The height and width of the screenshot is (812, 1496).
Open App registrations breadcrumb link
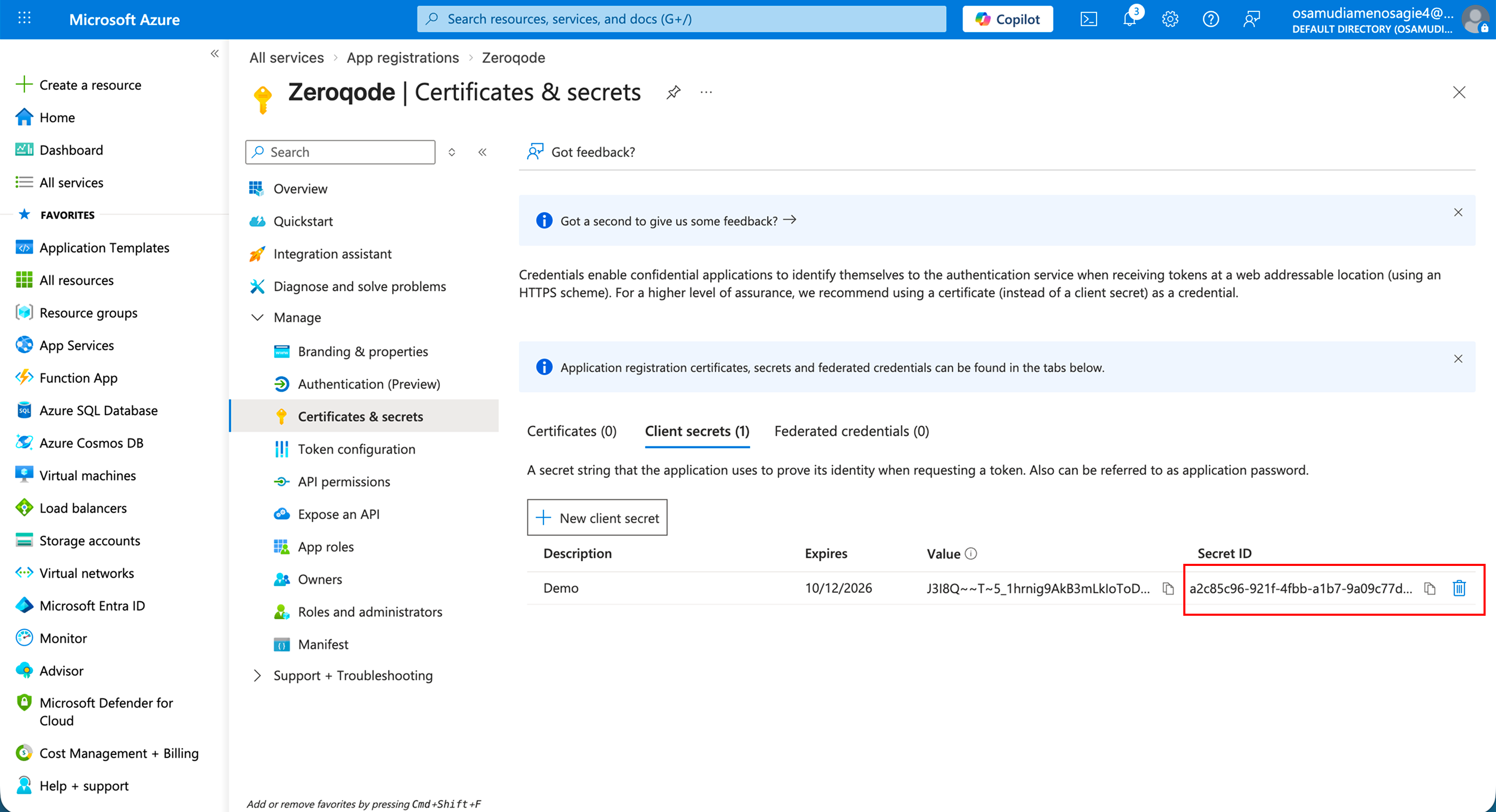(x=403, y=58)
